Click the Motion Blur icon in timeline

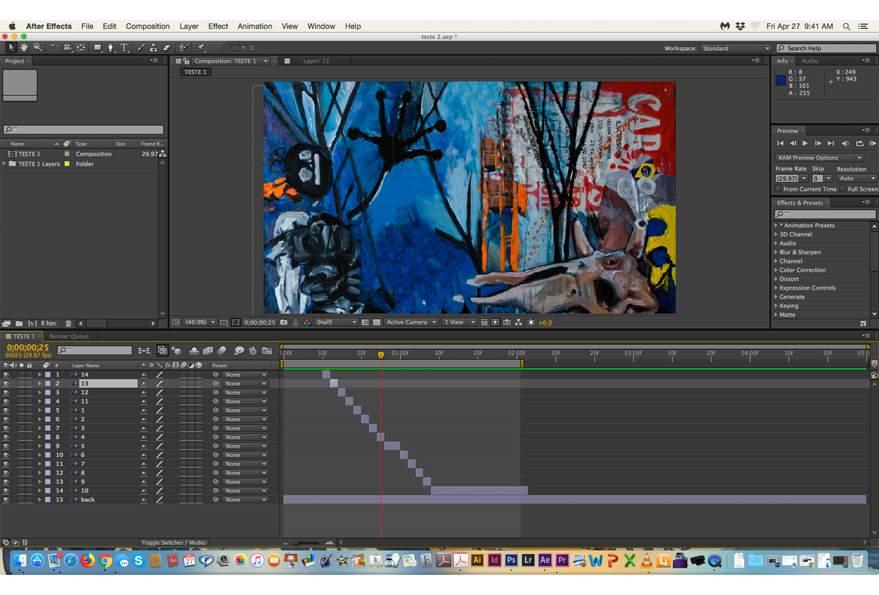point(222,350)
